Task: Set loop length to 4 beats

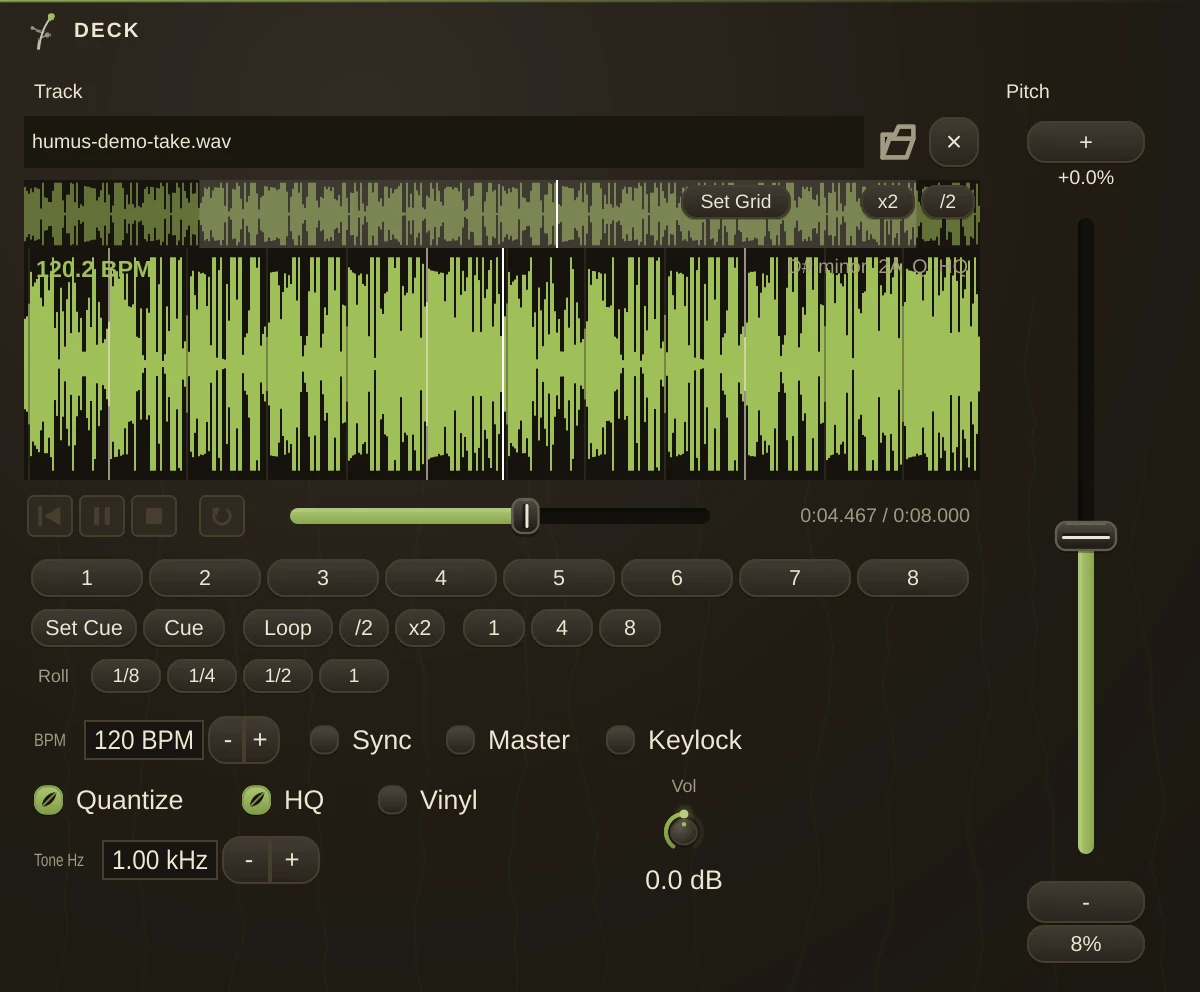Action: click(562, 628)
